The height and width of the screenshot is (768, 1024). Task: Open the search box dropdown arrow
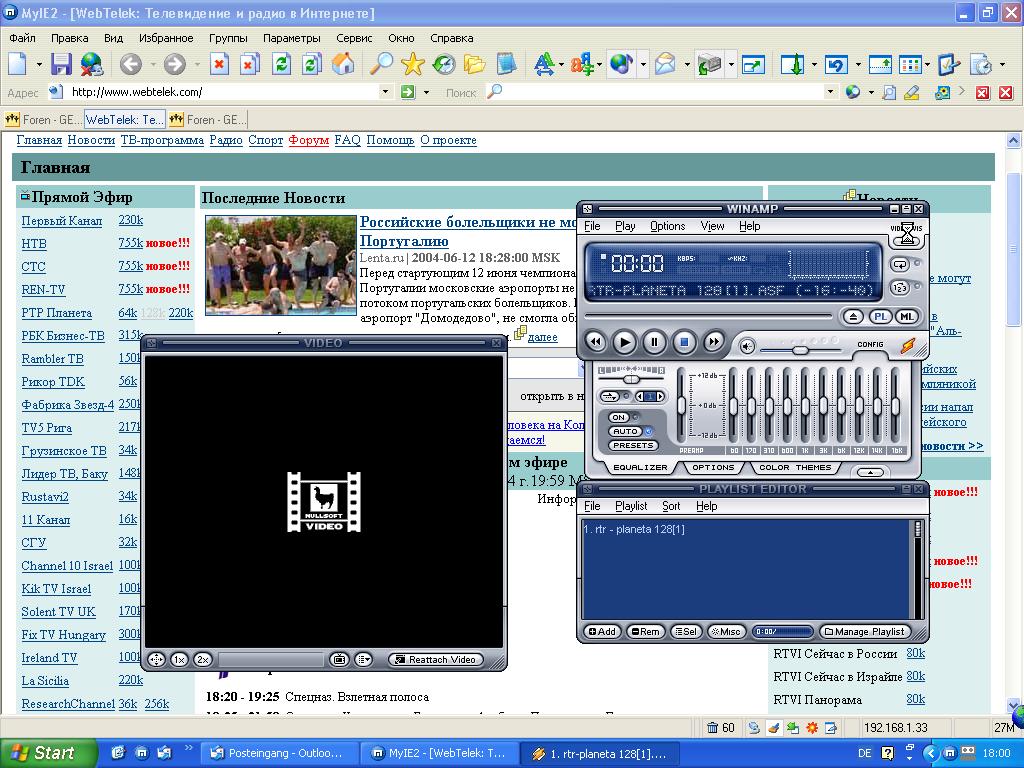[830, 92]
